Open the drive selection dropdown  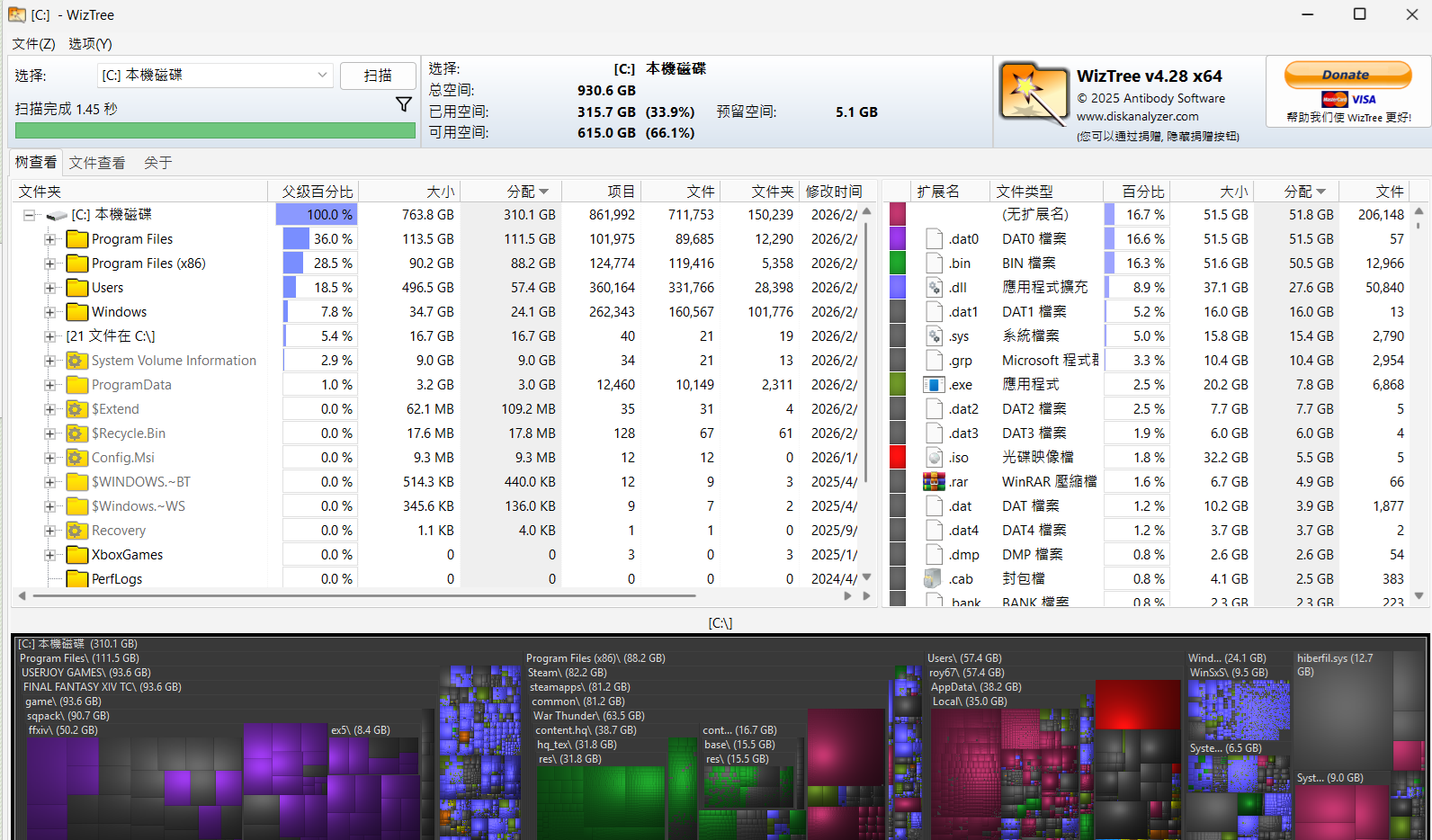click(x=322, y=76)
